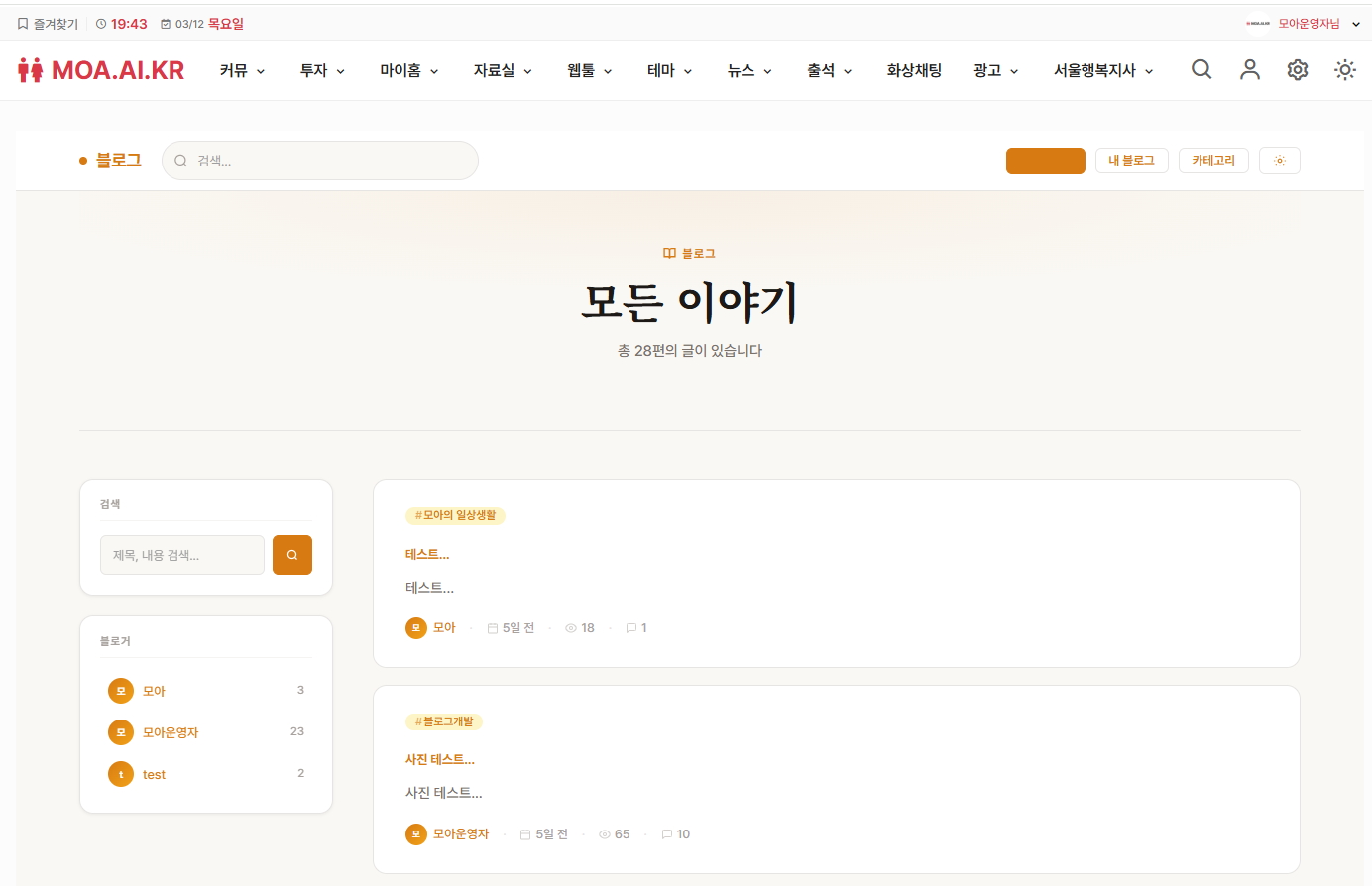
Task: Click 모아운영자 avatar in blogger list
Action: [x=121, y=732]
